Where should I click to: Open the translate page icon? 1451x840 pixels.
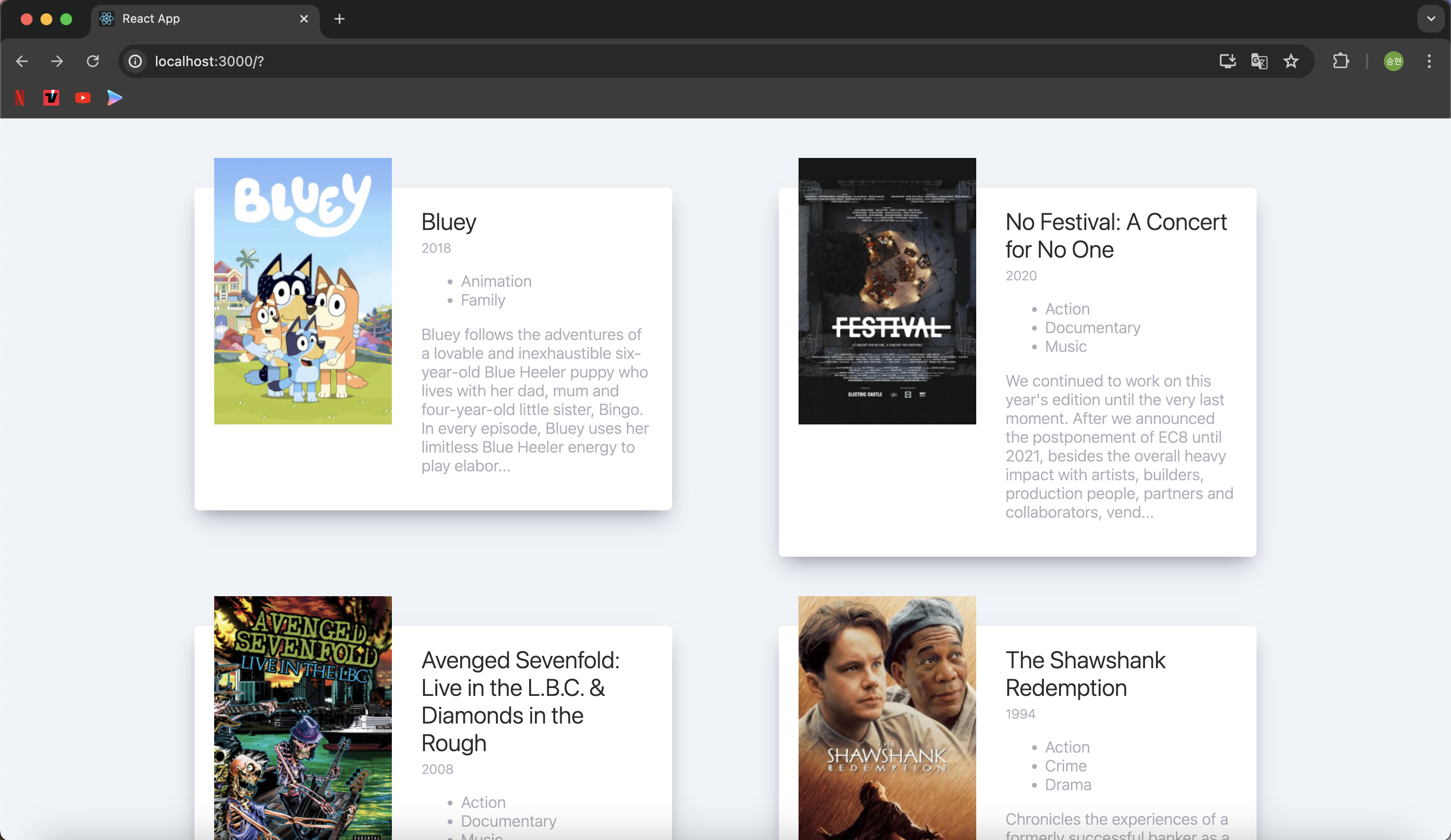click(x=1260, y=61)
